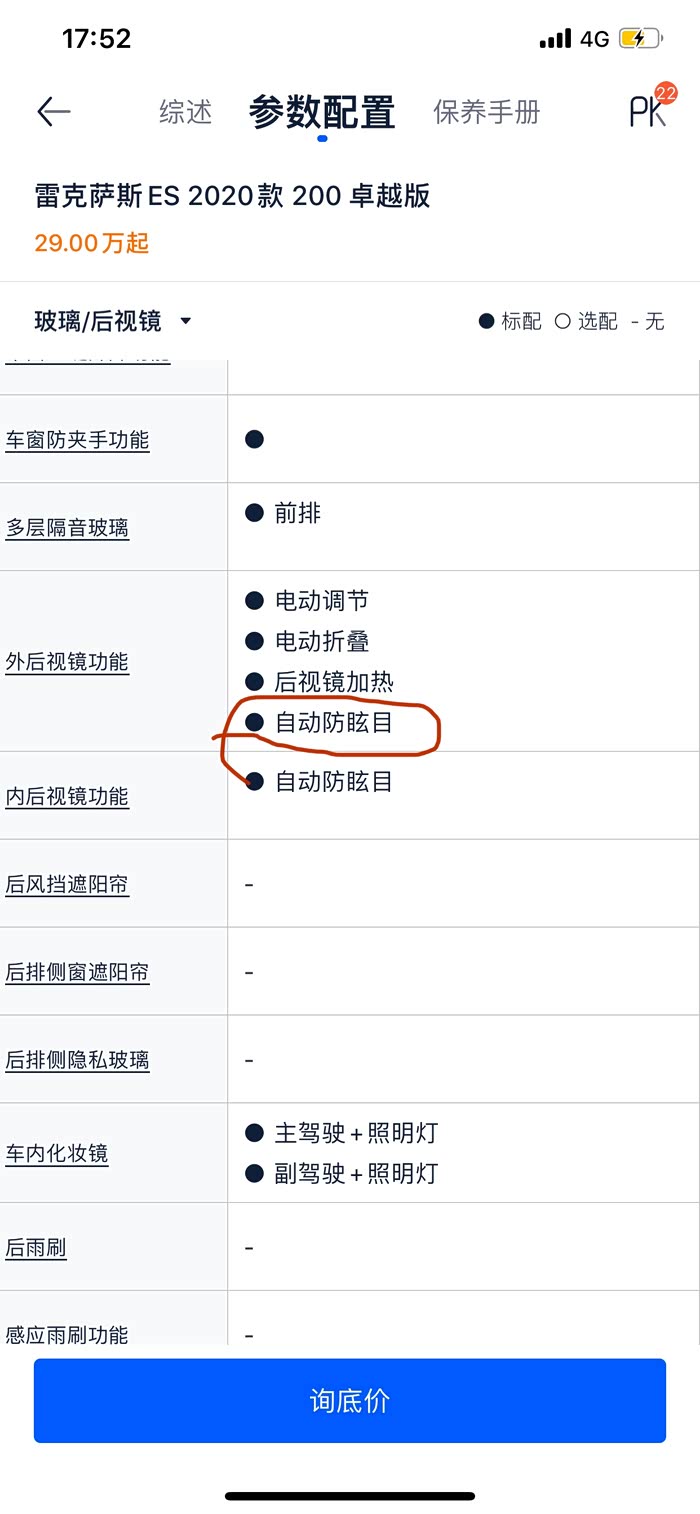Screen dimensions: 700x1514
Task: Tap the 内后视镜功能 parameter link
Action: [67, 797]
